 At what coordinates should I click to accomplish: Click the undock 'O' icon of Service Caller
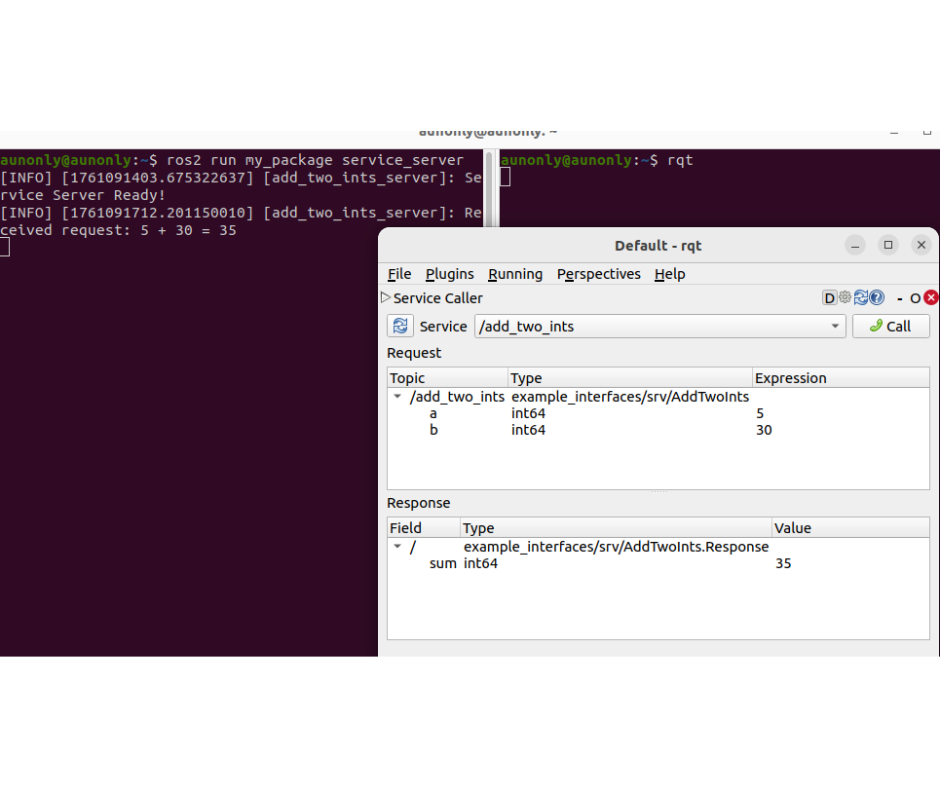[915, 298]
